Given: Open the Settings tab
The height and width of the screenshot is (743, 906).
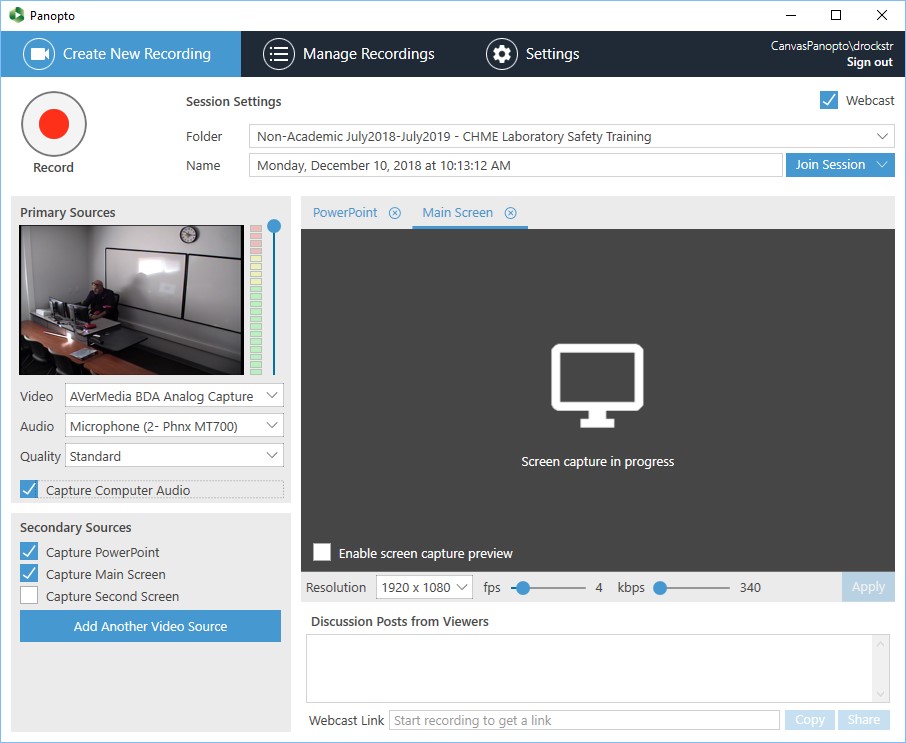Looking at the screenshot, I should point(533,54).
